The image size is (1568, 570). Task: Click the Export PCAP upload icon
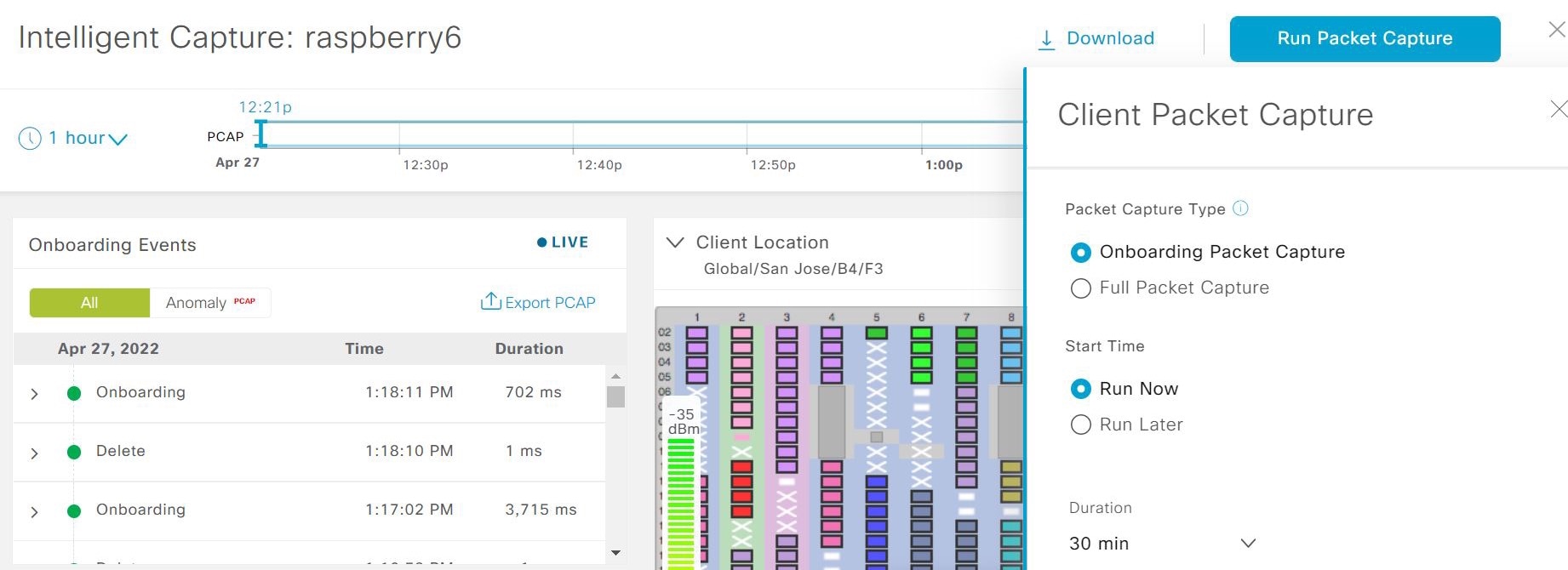tap(491, 301)
